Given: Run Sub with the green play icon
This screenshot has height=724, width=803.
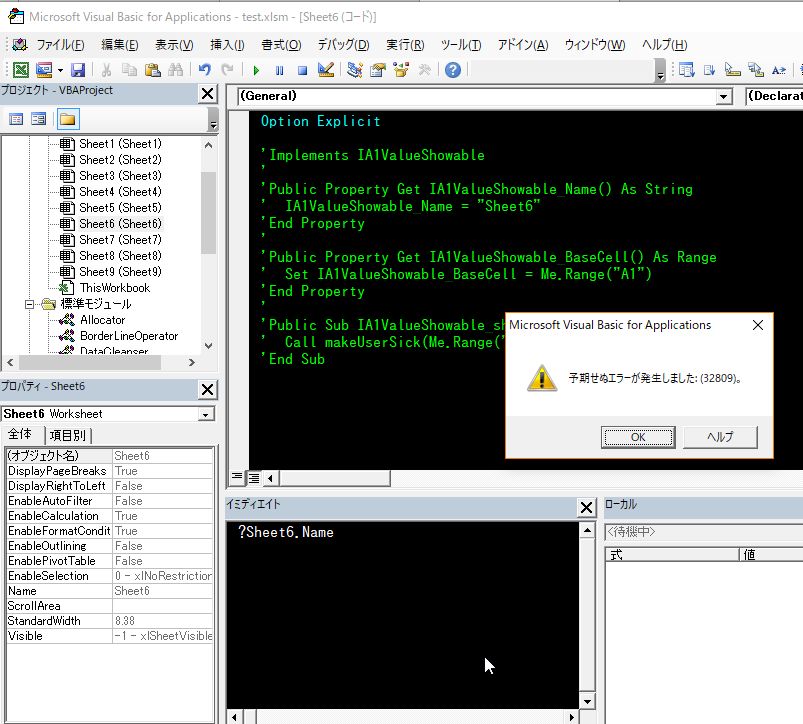Looking at the screenshot, I should pos(257,70).
